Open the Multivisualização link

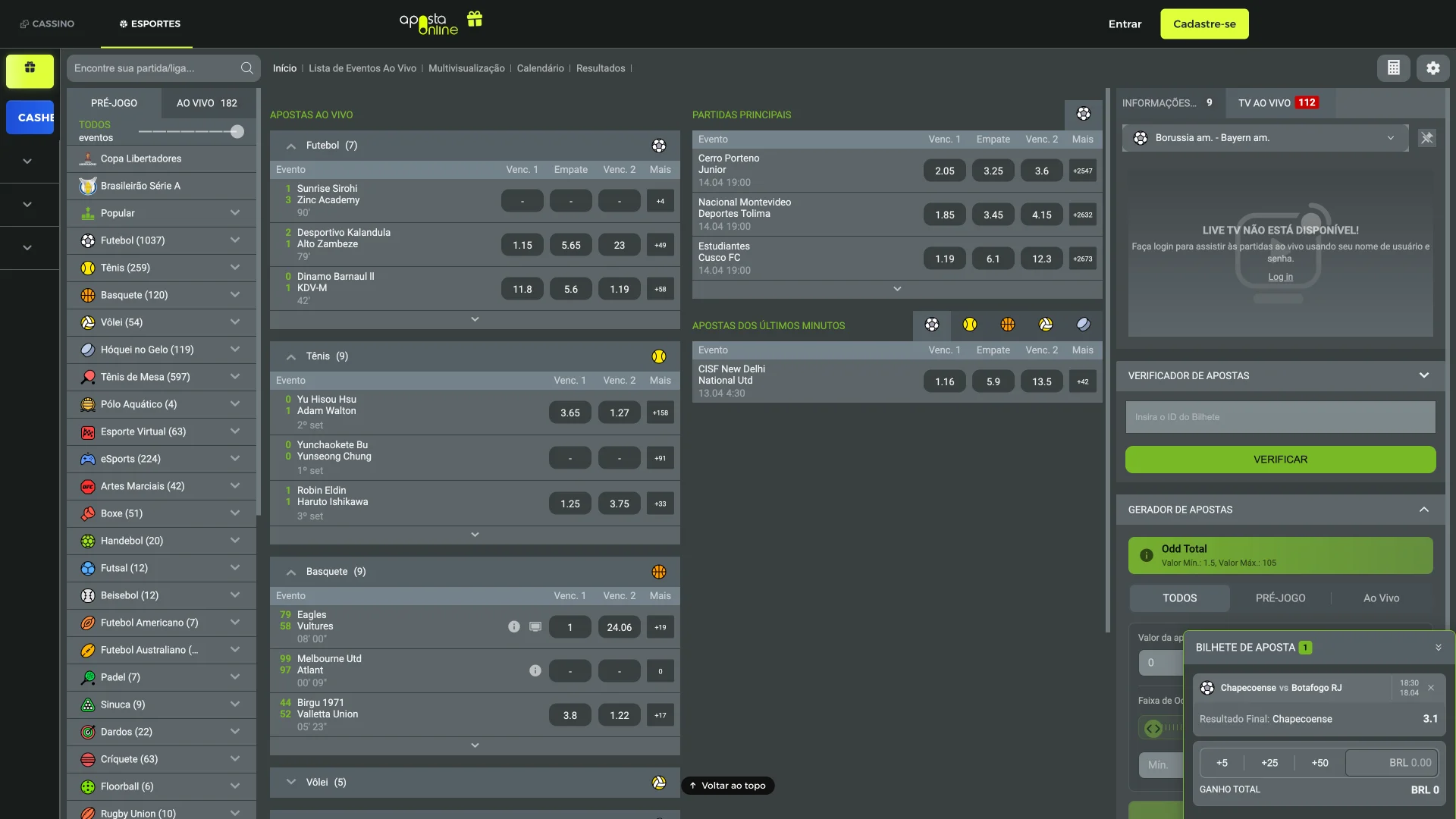pos(466,68)
